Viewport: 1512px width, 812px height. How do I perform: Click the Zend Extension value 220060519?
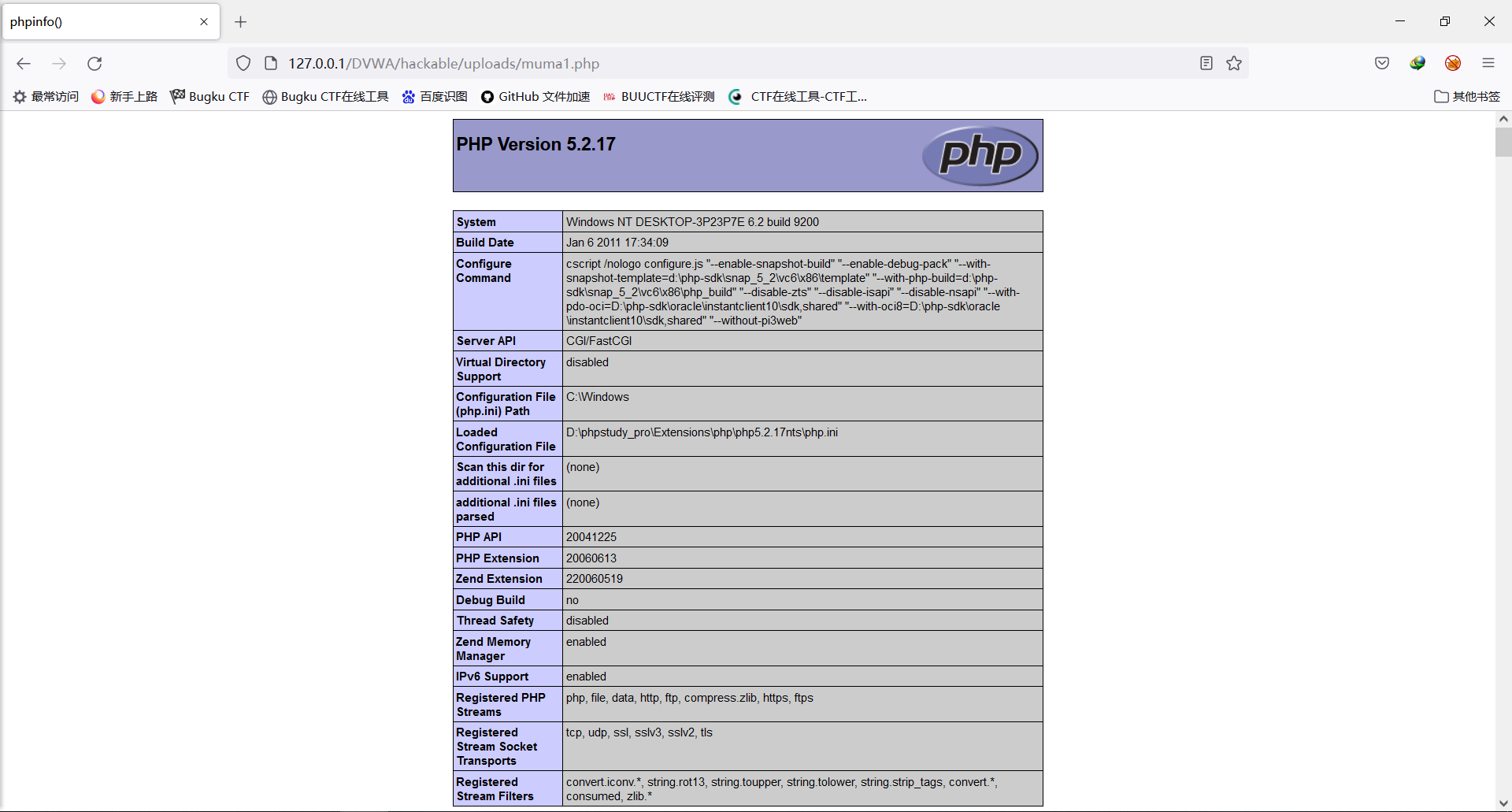pos(595,579)
